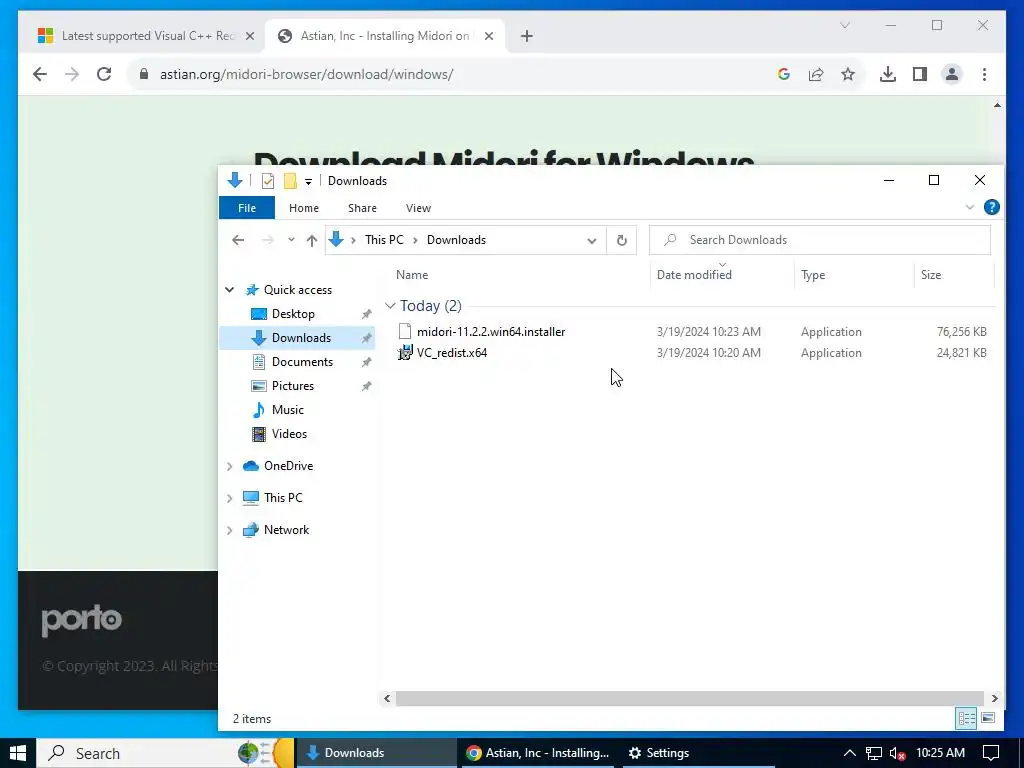Open Chrome three-dot menu
Screen dimensions: 1024x768
984,74
